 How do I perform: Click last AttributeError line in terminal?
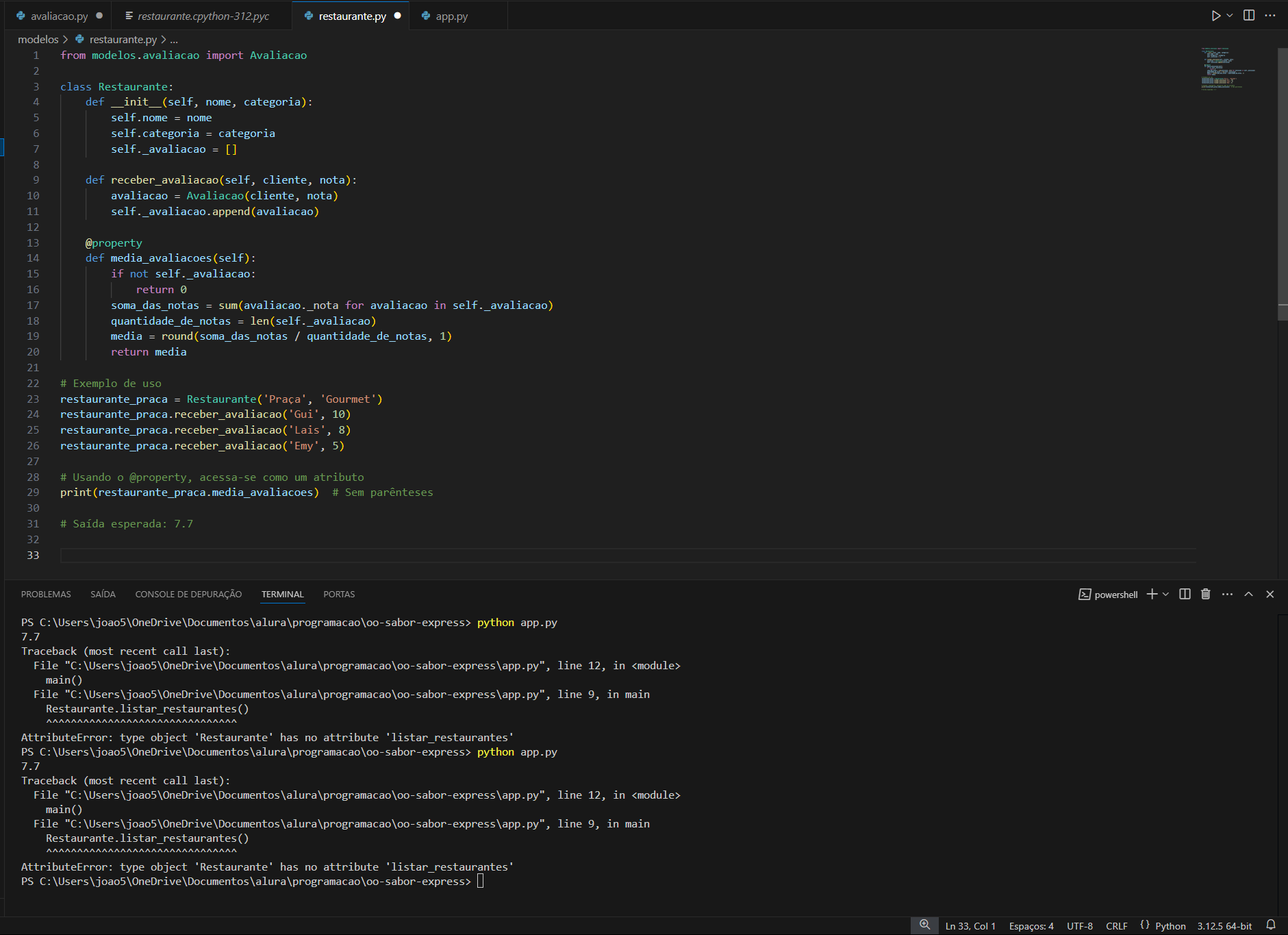pos(267,867)
